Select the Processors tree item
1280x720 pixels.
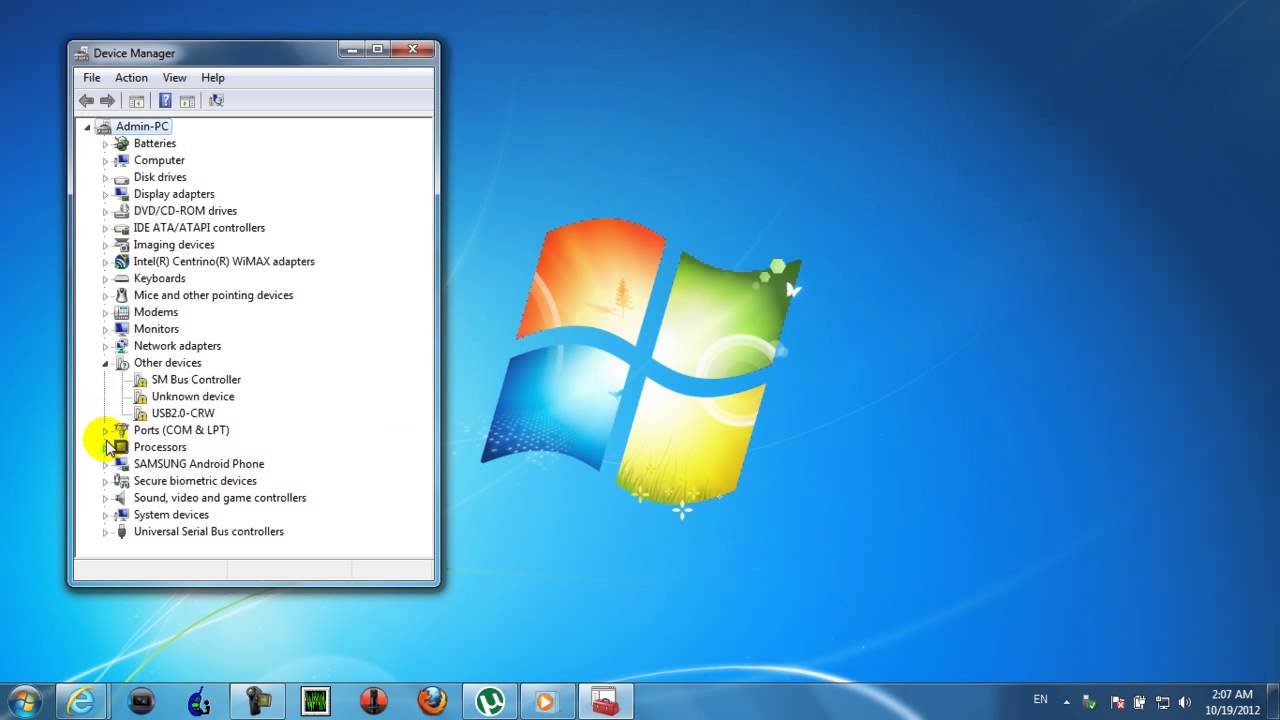[160, 447]
